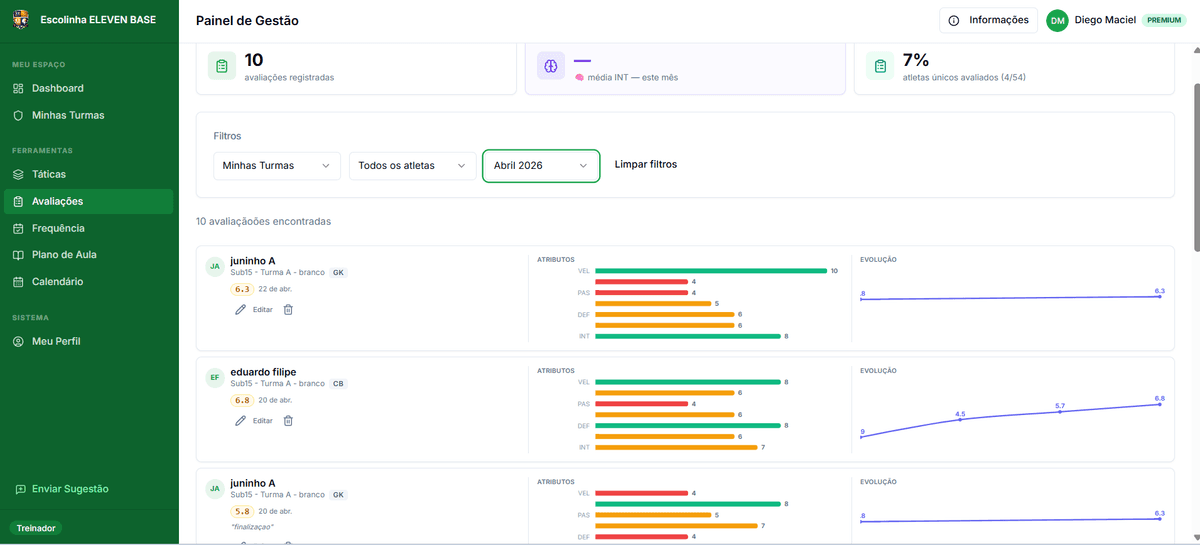Click the green VEL bar valued 10 for juninho A

tap(711, 271)
